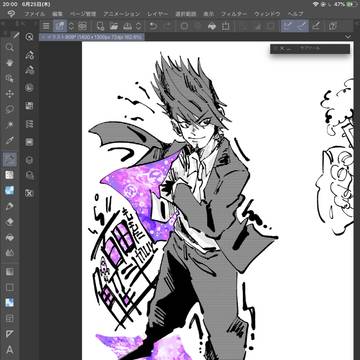Select the Move layer tool

[x=10, y=94]
